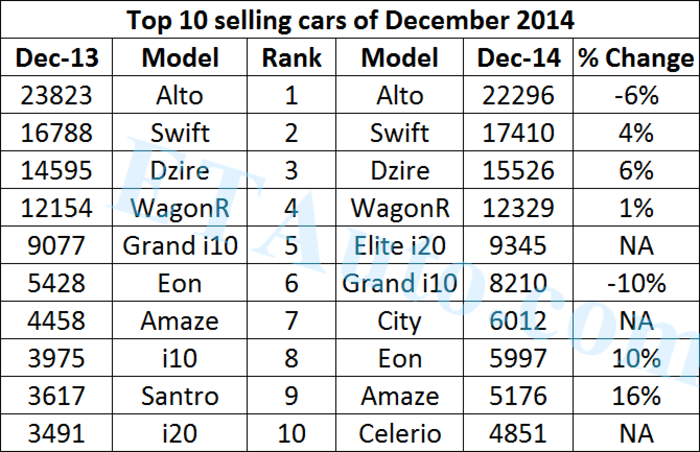Click the Santro model cell
The height and width of the screenshot is (452, 700).
tap(181, 396)
